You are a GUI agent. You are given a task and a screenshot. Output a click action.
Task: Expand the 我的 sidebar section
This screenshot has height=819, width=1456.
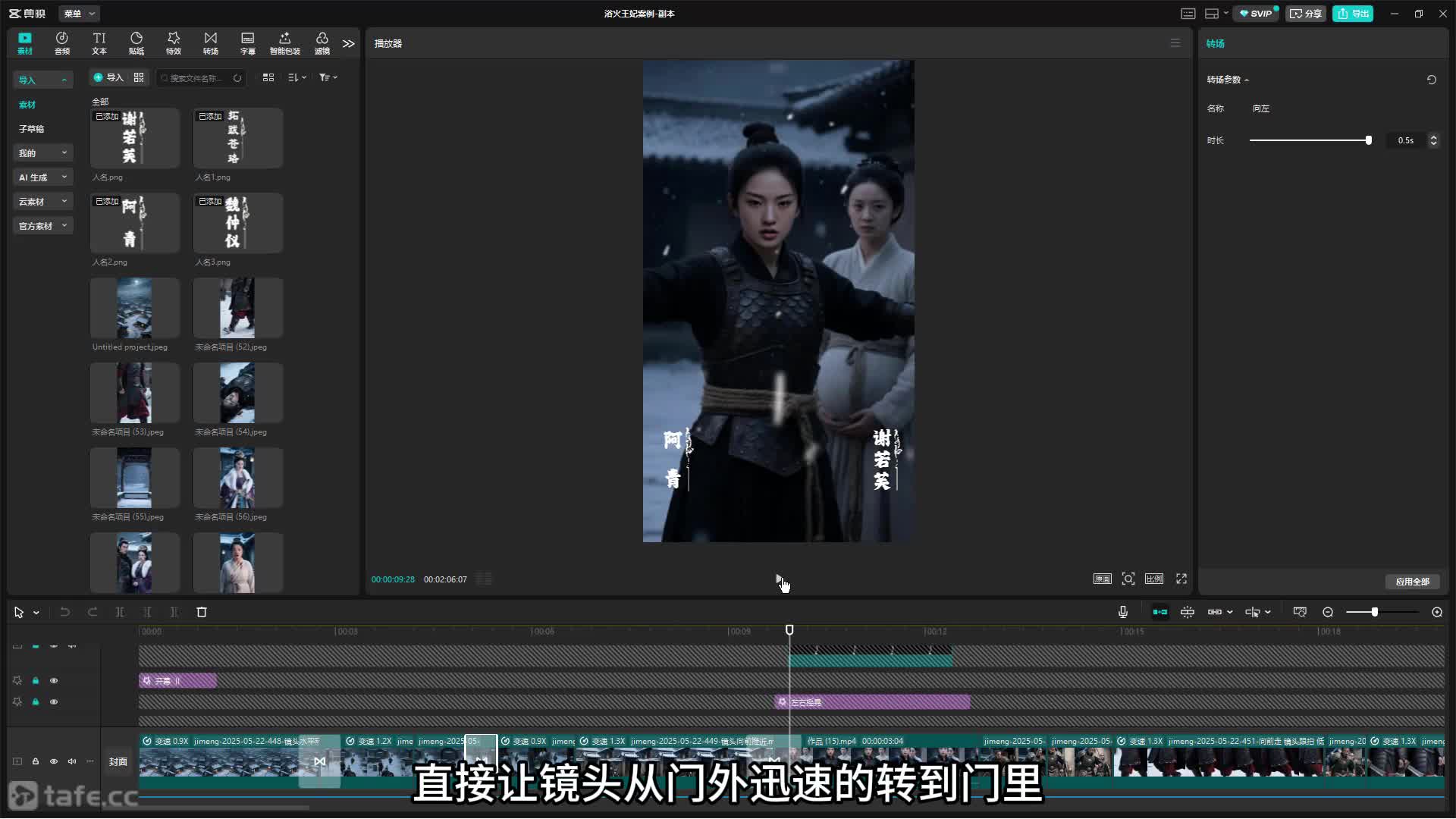point(43,153)
